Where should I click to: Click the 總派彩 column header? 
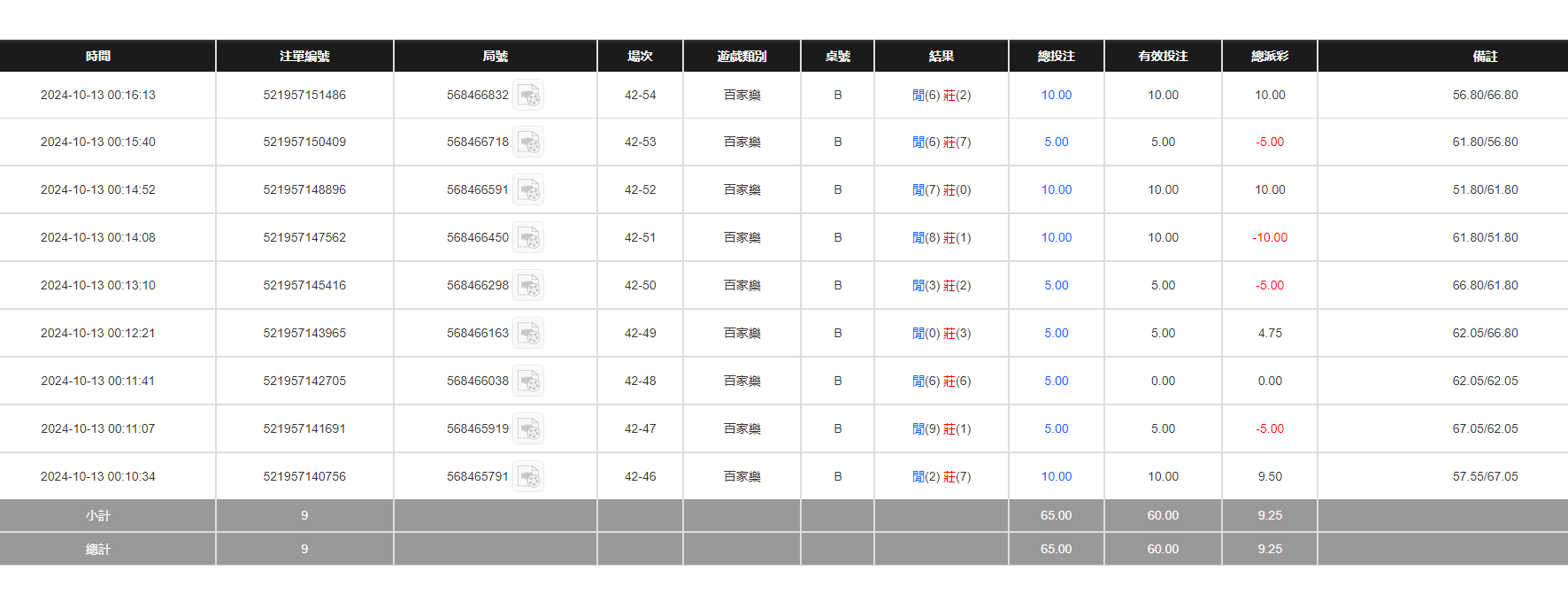(1269, 57)
